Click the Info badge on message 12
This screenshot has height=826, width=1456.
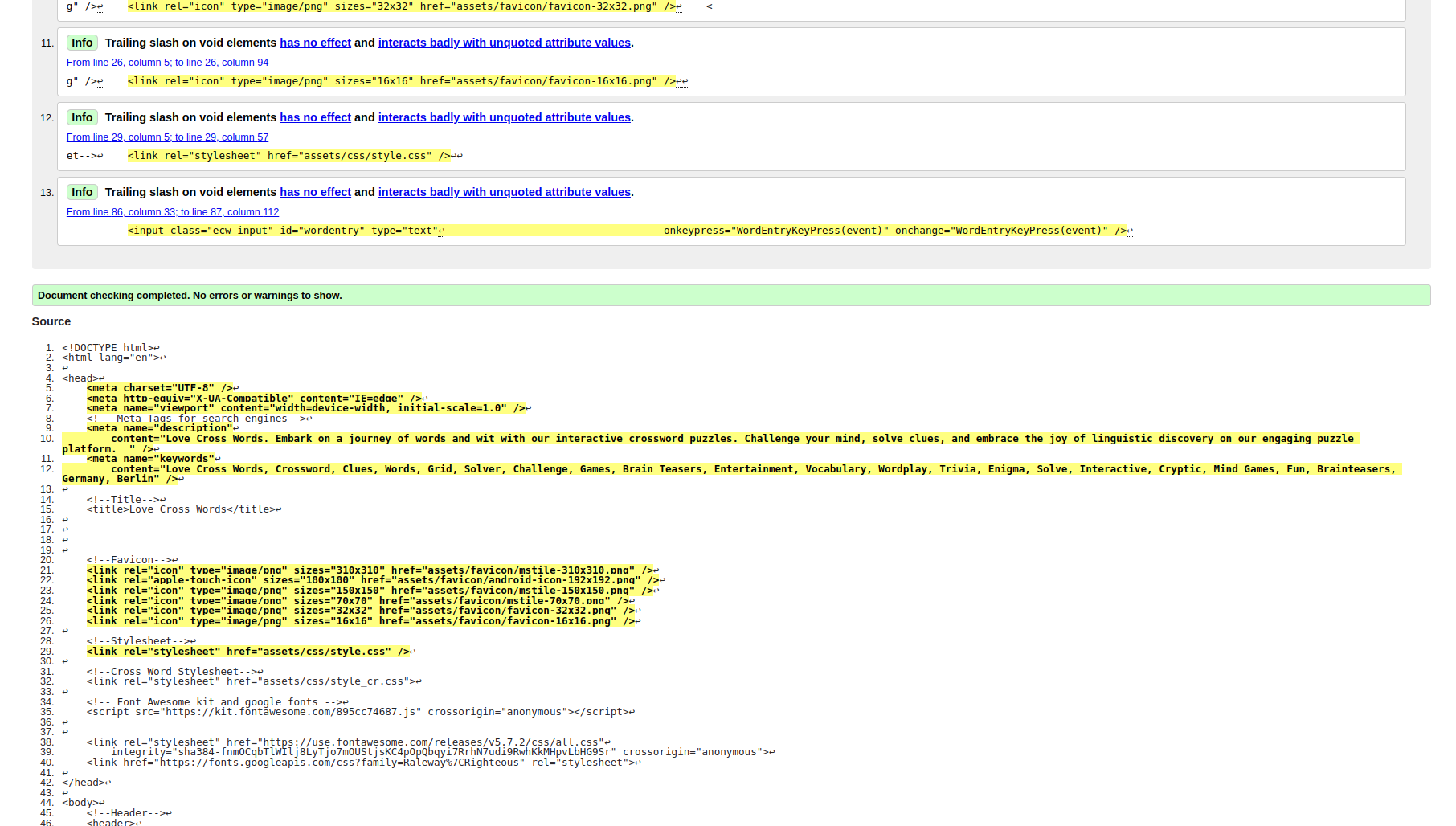click(82, 117)
